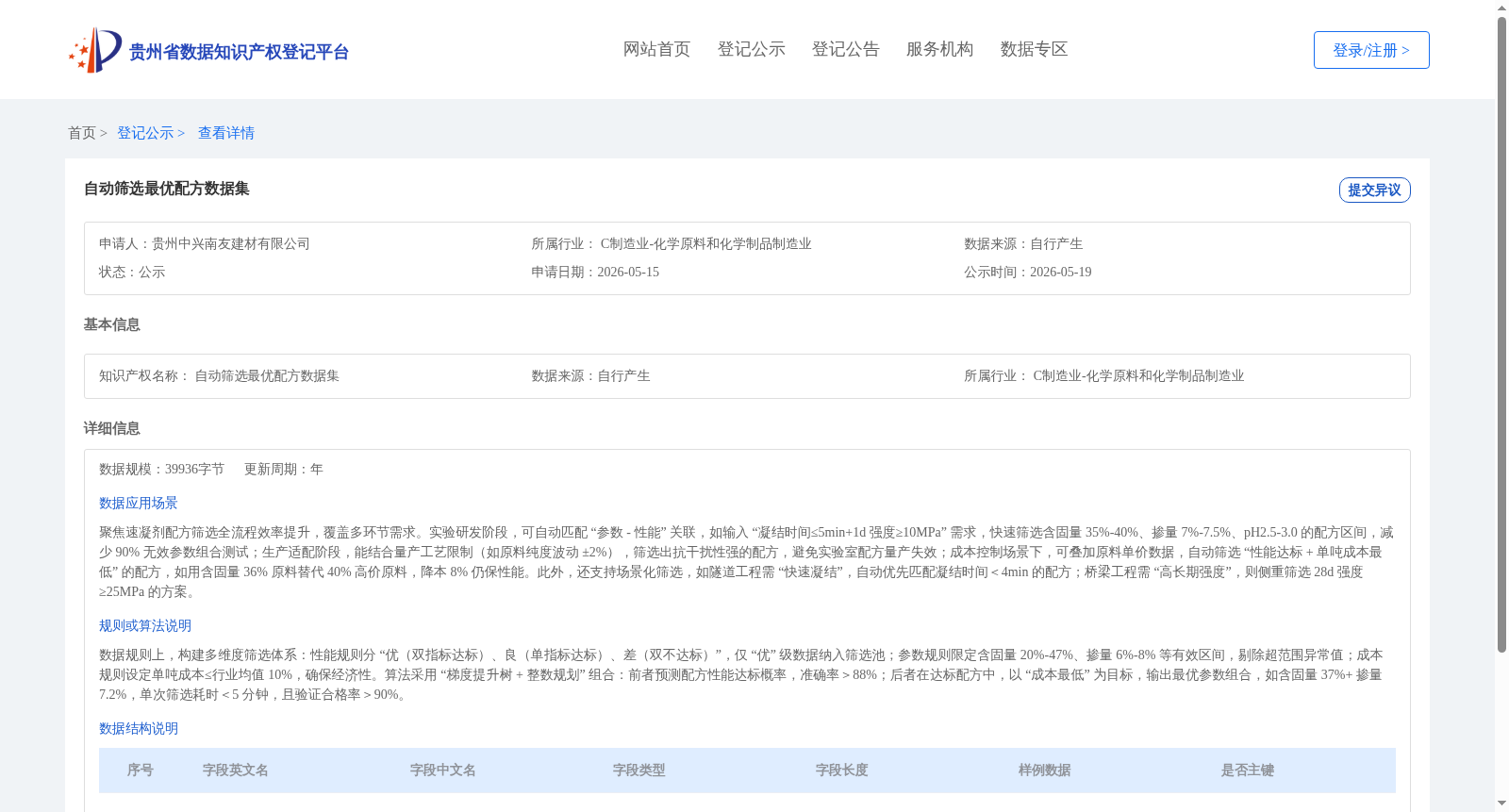Screen dimensions: 1509x812
Task: Click the 字段英文名 column header
Action: tap(236, 771)
